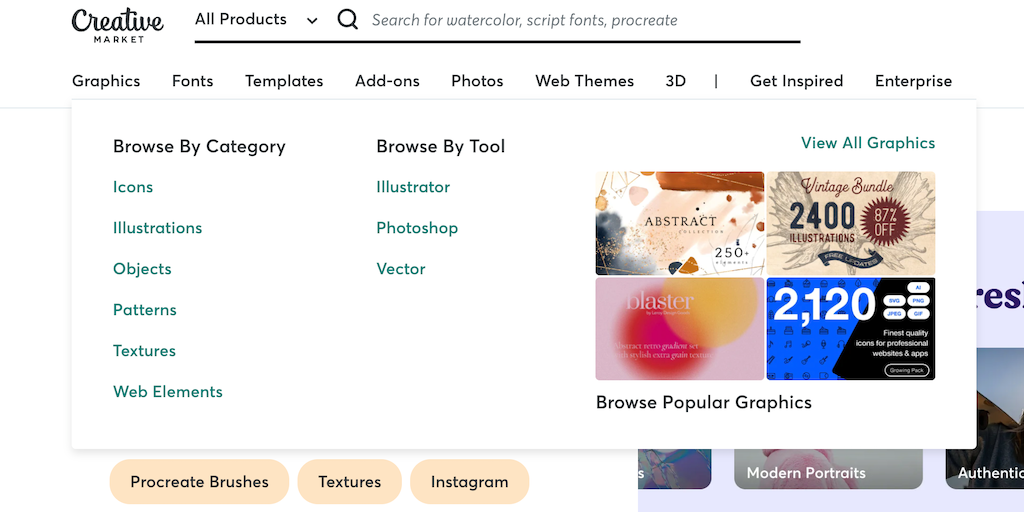This screenshot has height=512, width=1024.
Task: Expand the All Products dropdown
Action: (x=256, y=20)
